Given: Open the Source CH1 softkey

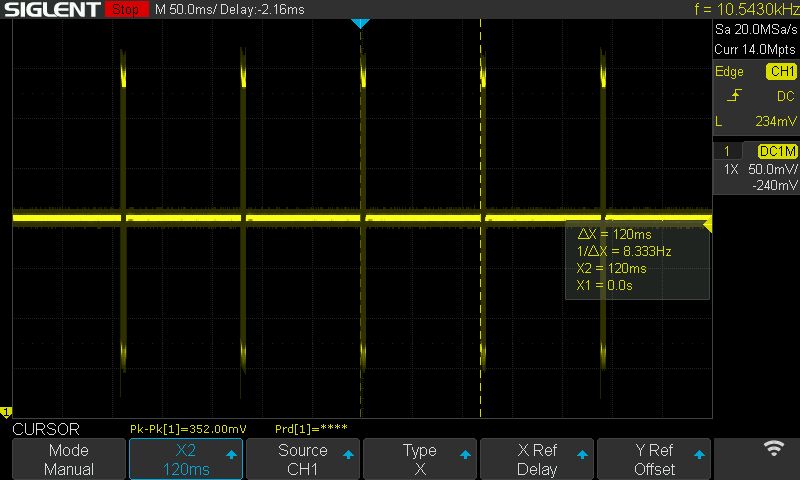Looking at the screenshot, I should (303, 459).
